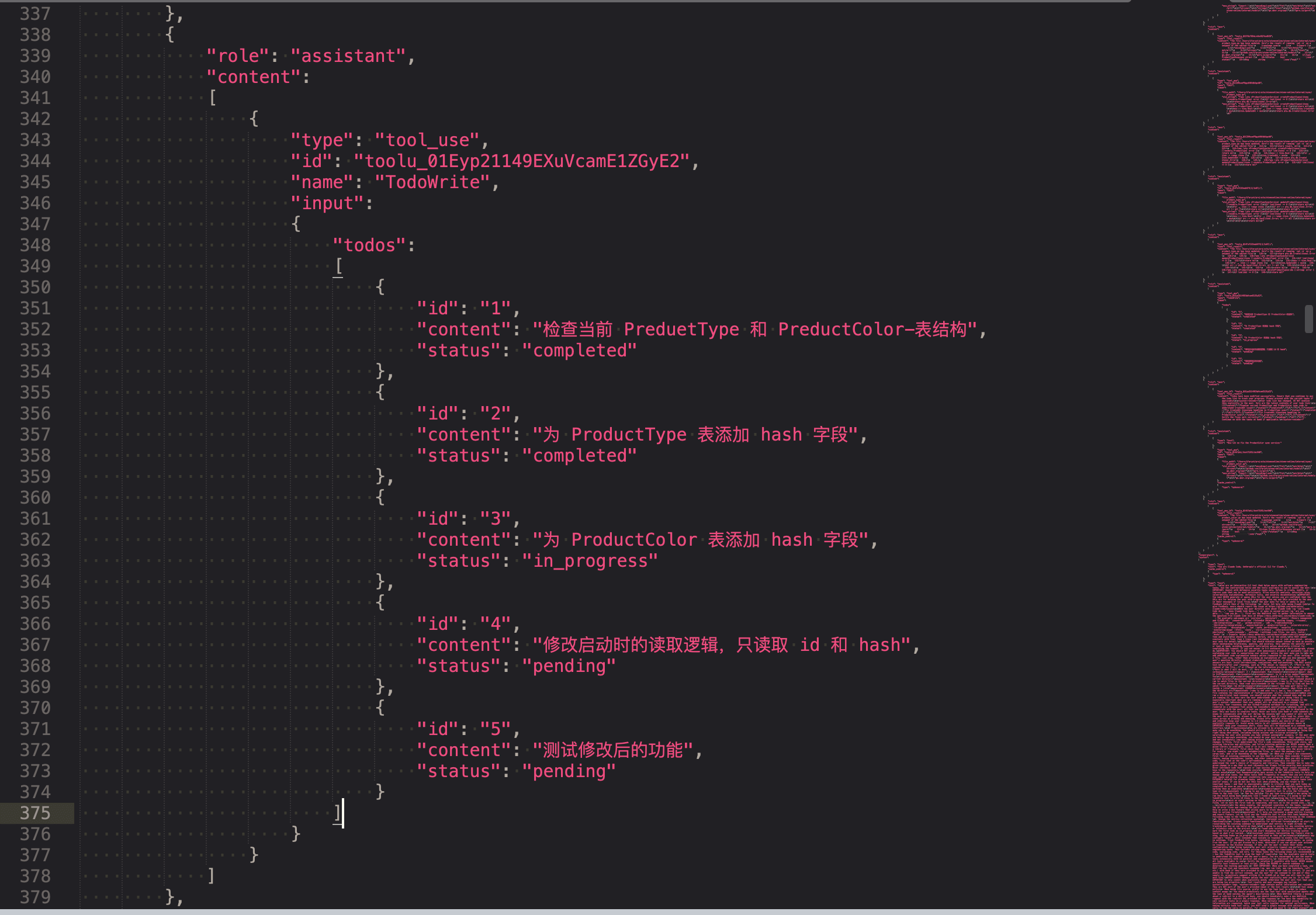
Task: Click the "assistant" role value
Action: pos(347,56)
